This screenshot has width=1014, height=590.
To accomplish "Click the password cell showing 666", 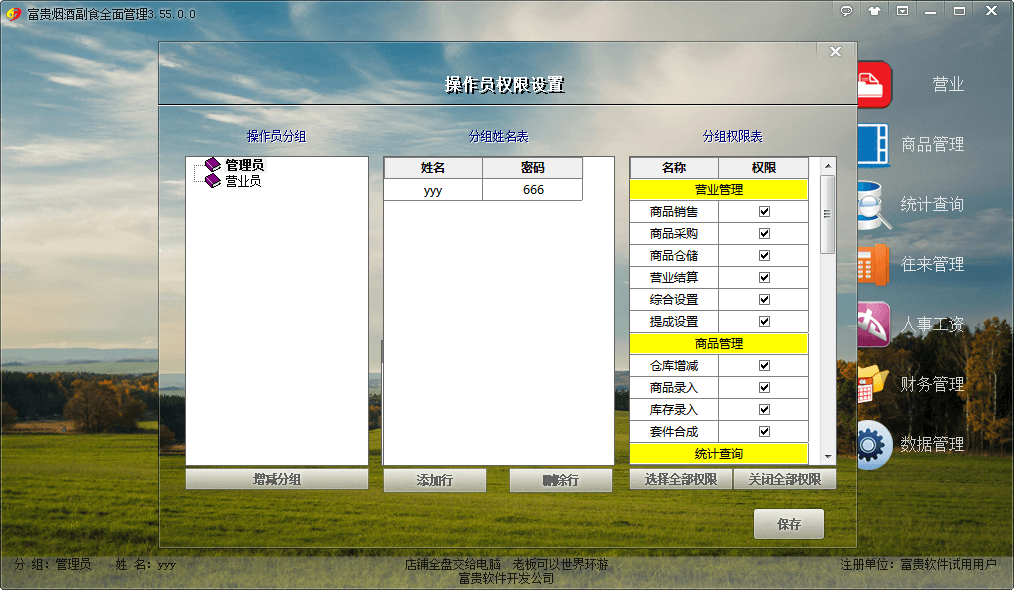I will (x=533, y=190).
